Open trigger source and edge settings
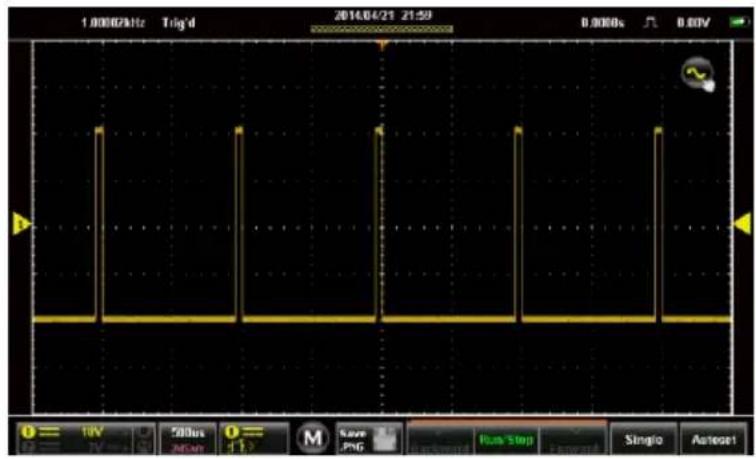Viewport: 756px width, 459px height. (254, 439)
